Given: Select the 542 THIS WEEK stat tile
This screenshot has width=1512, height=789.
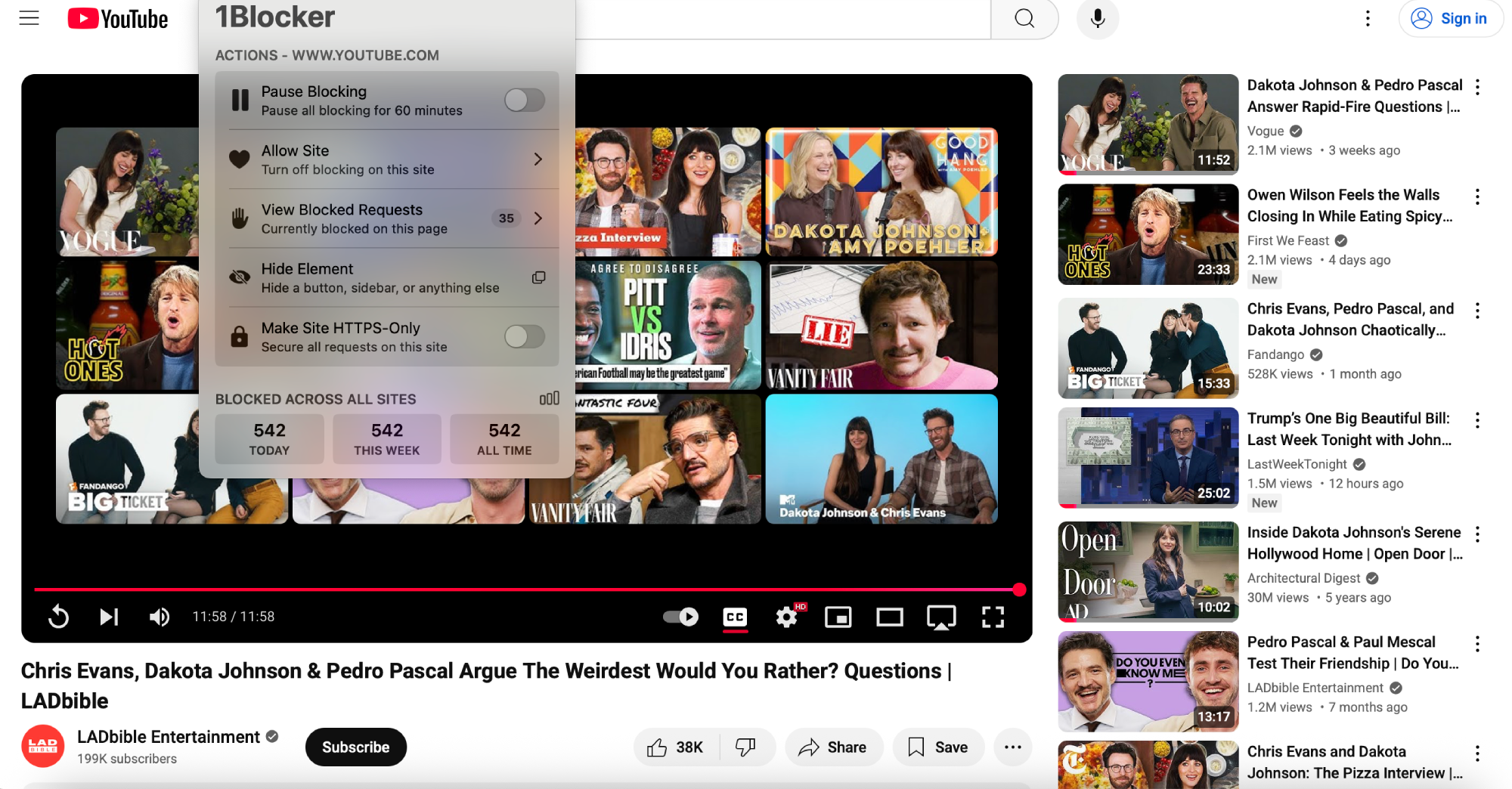Looking at the screenshot, I should tap(387, 438).
